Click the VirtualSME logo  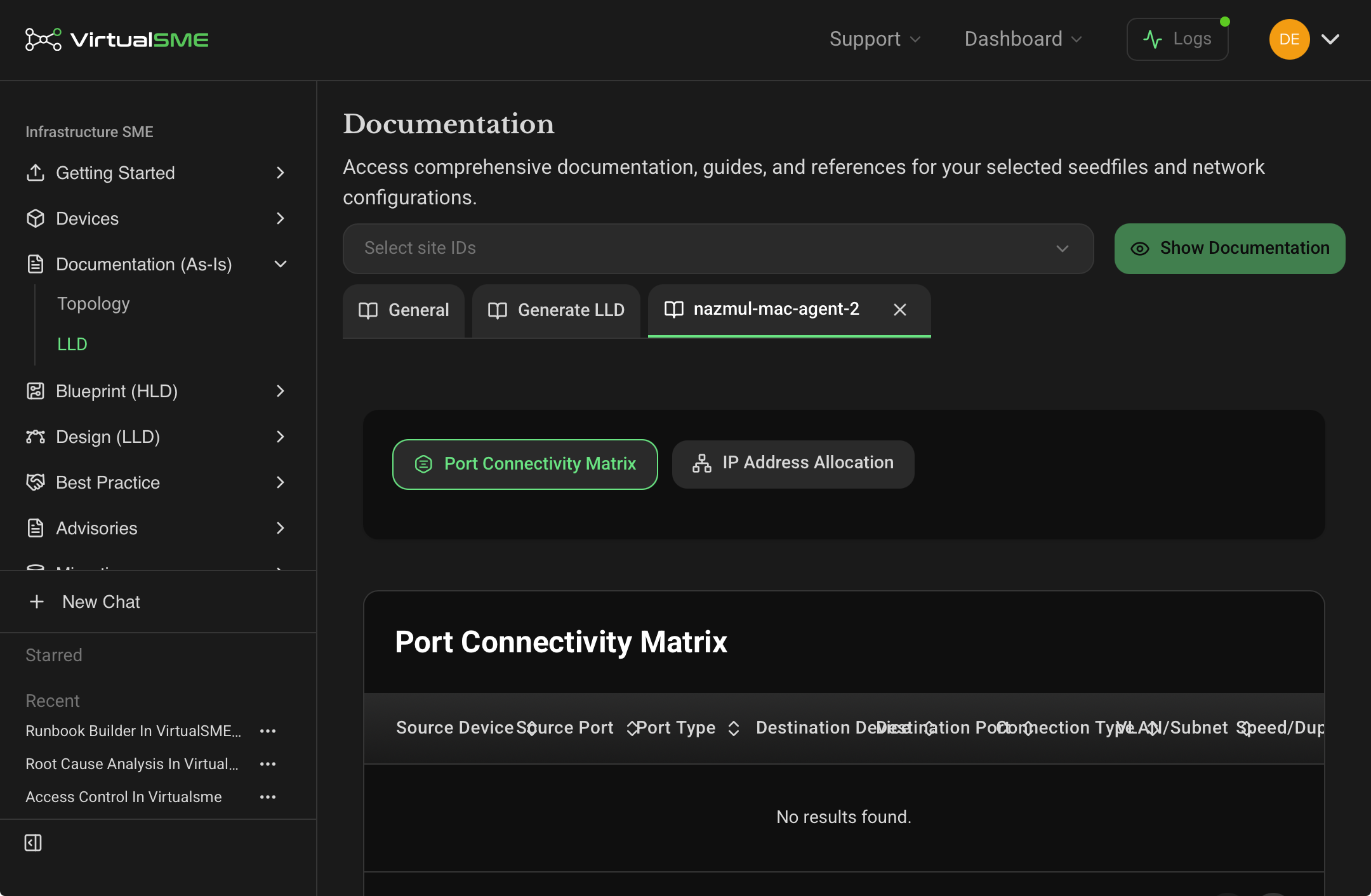click(117, 39)
